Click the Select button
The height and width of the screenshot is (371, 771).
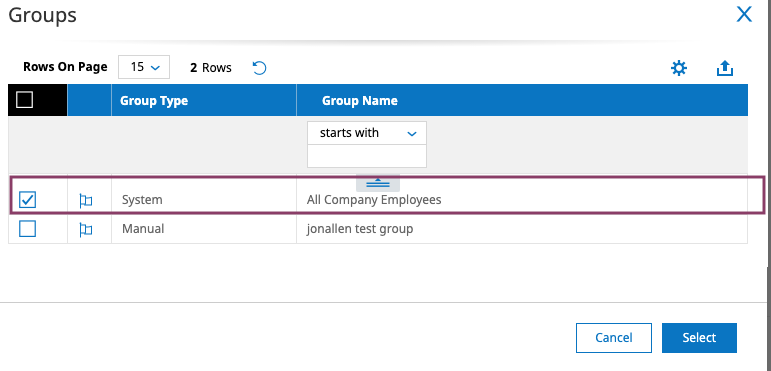coord(699,338)
